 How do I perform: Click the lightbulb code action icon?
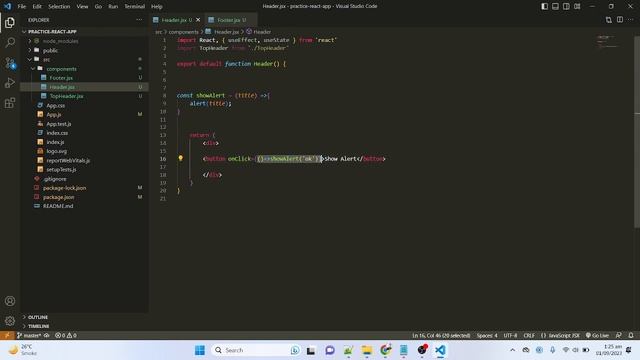tap(180, 158)
